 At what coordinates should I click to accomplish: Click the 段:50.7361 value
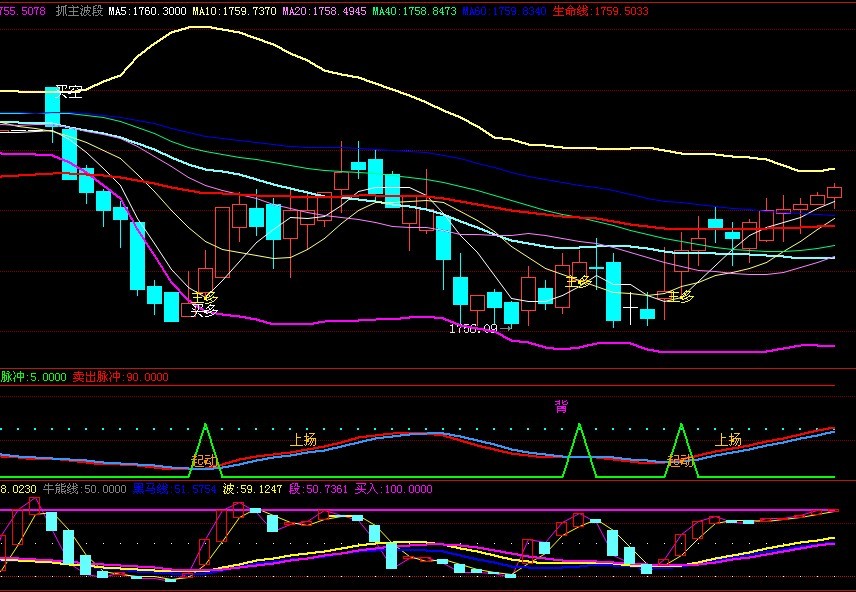click(x=318, y=489)
